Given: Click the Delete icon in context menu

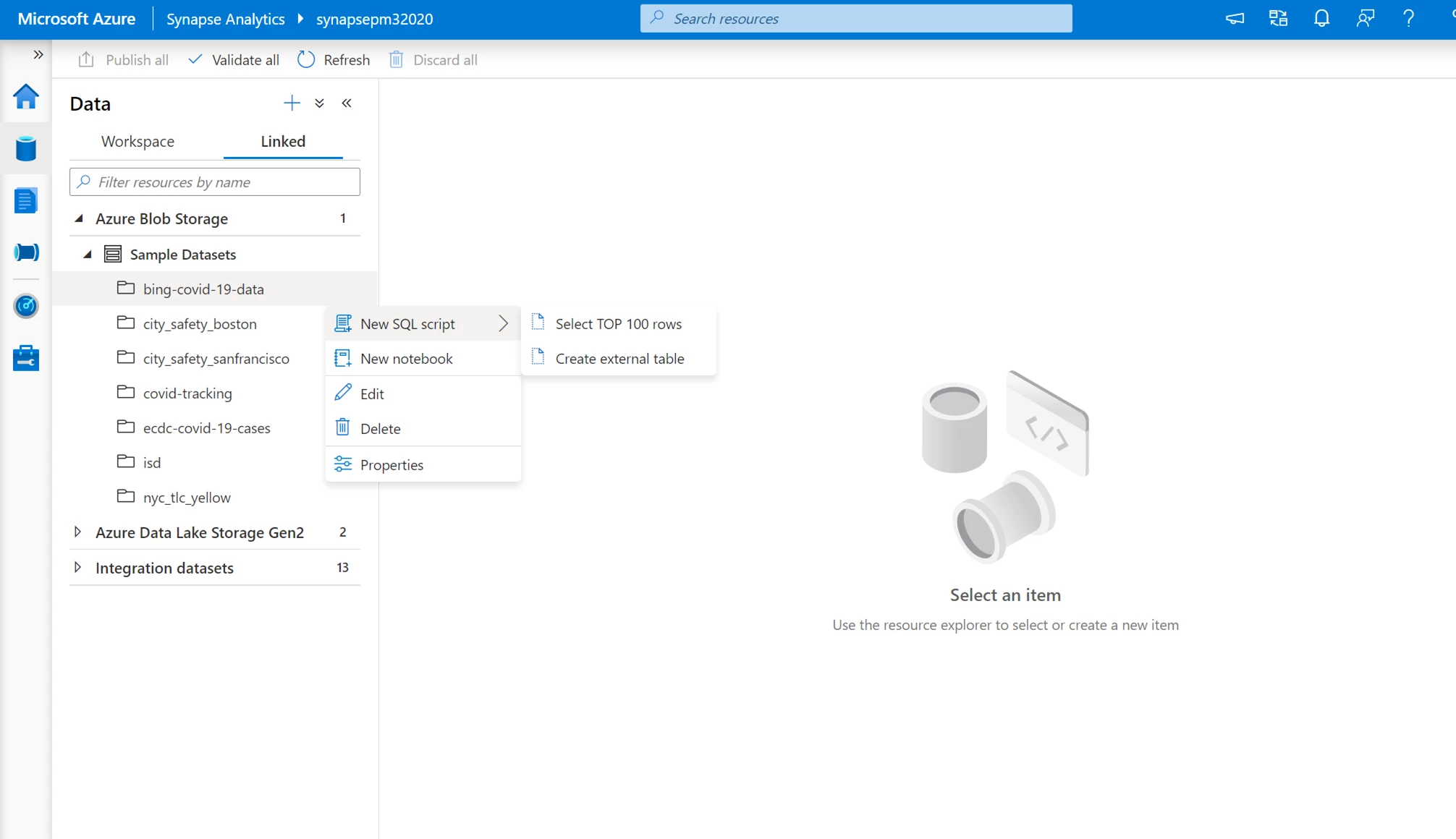Looking at the screenshot, I should pyautogui.click(x=342, y=427).
